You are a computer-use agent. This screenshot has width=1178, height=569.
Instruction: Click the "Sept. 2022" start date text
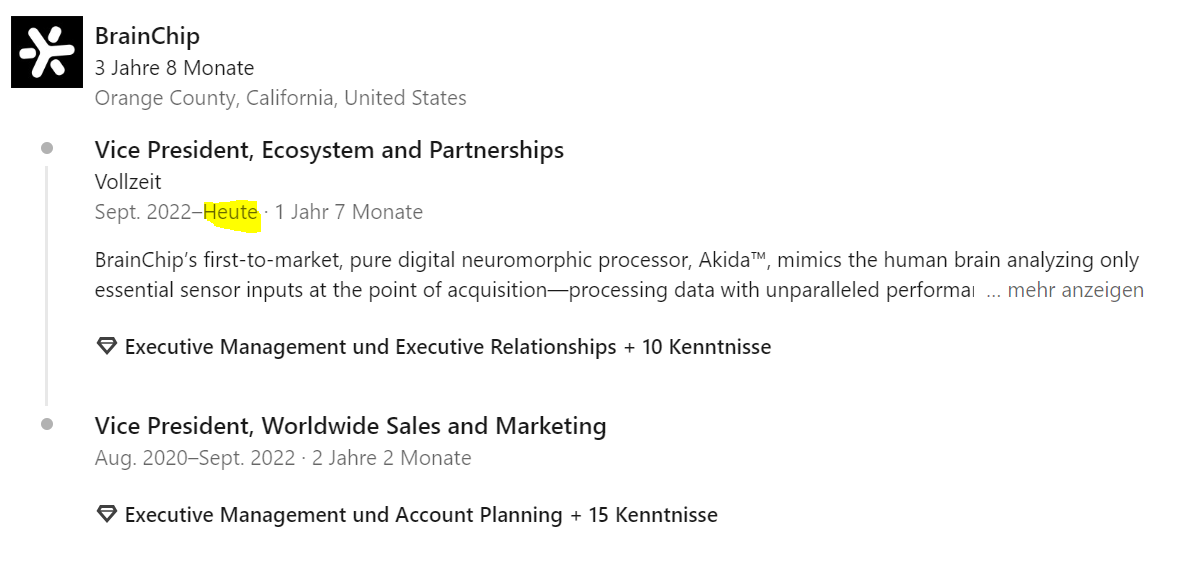145,212
